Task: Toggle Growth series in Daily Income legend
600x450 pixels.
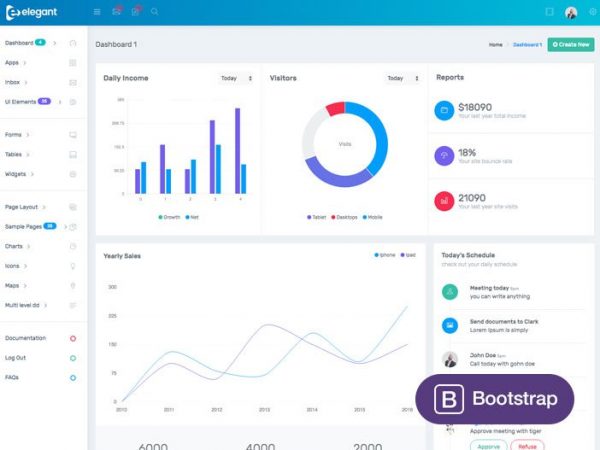Action: tap(169, 217)
